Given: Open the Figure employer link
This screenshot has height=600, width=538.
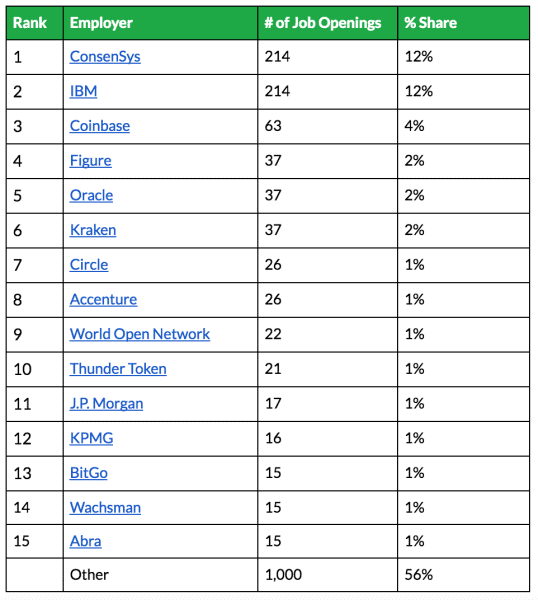Looking at the screenshot, I should (x=90, y=161).
